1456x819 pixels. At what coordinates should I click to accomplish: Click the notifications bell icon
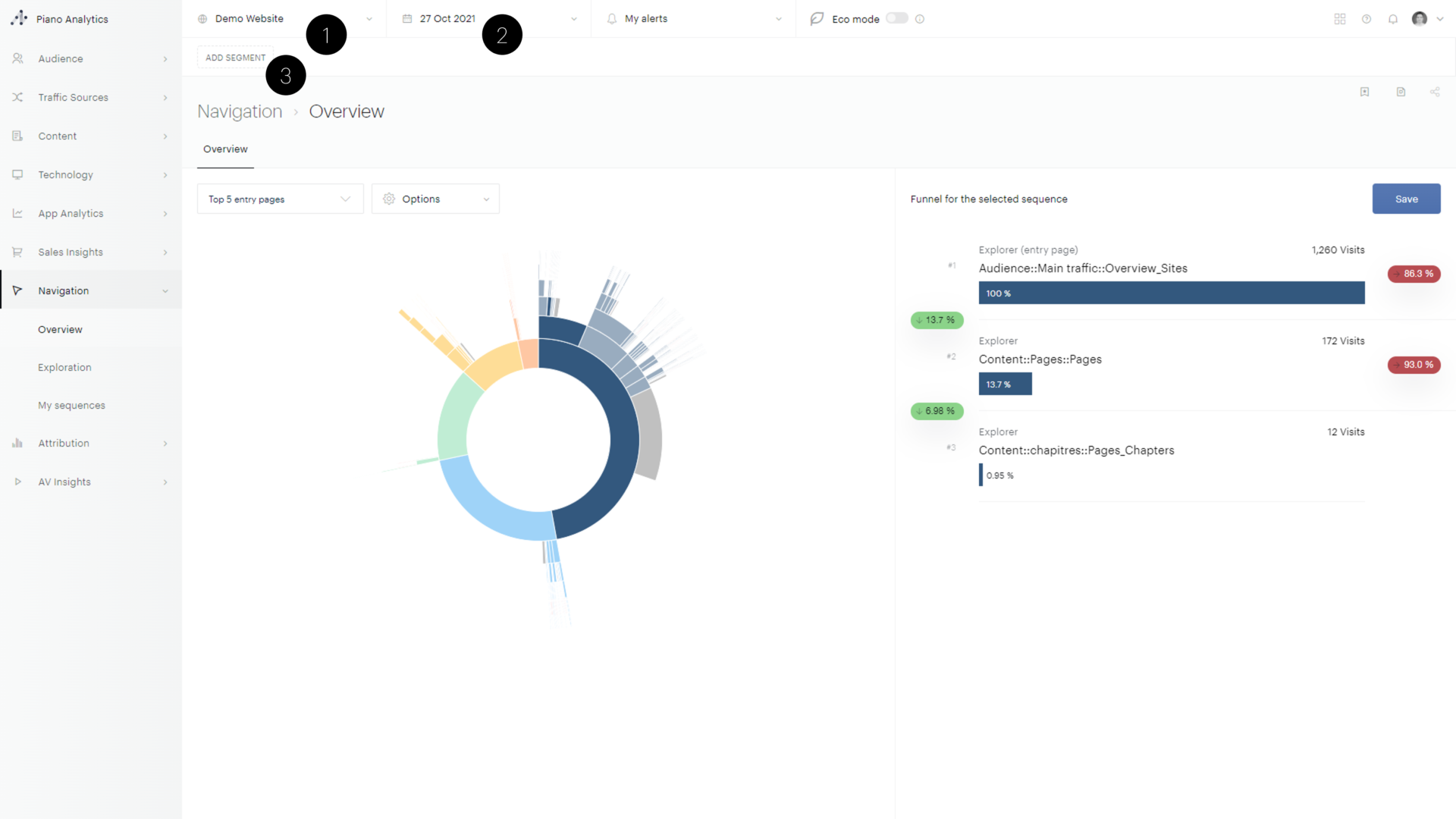point(1393,19)
